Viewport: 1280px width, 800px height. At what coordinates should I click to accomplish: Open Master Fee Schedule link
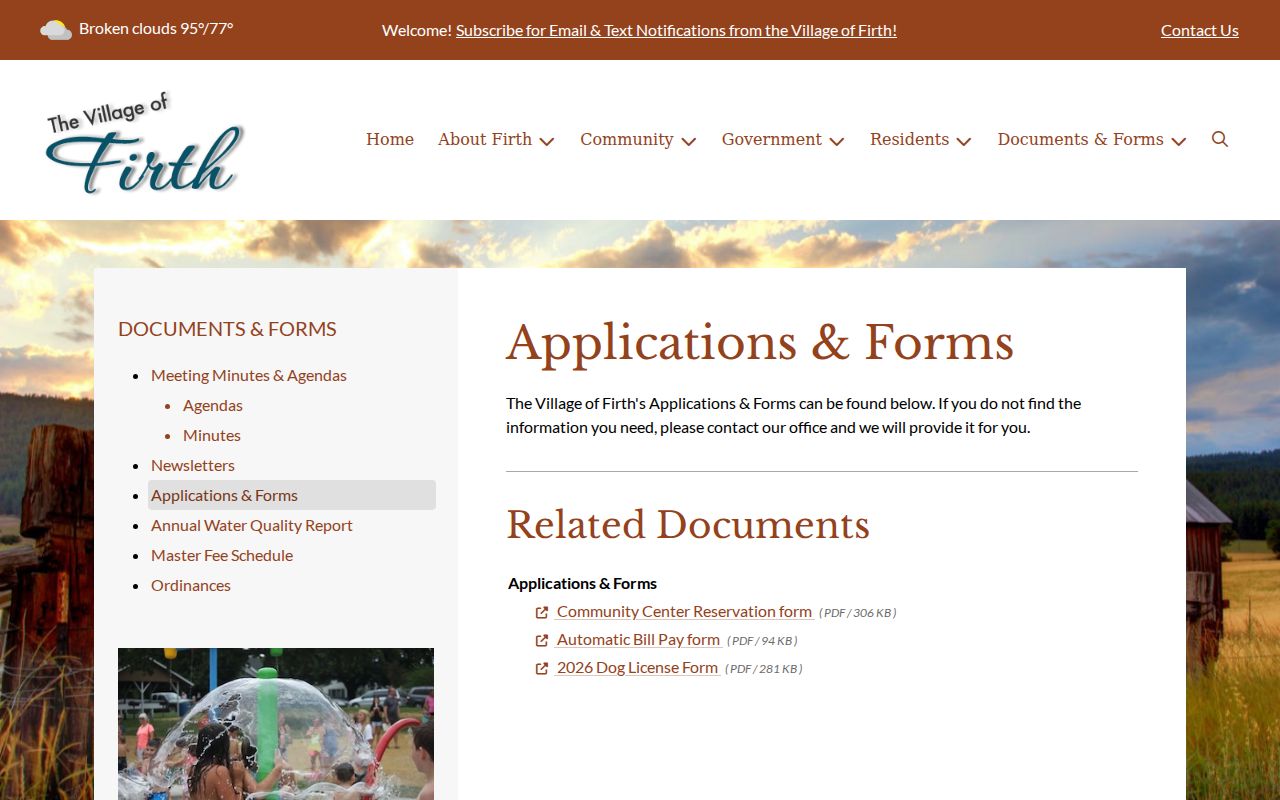(222, 555)
